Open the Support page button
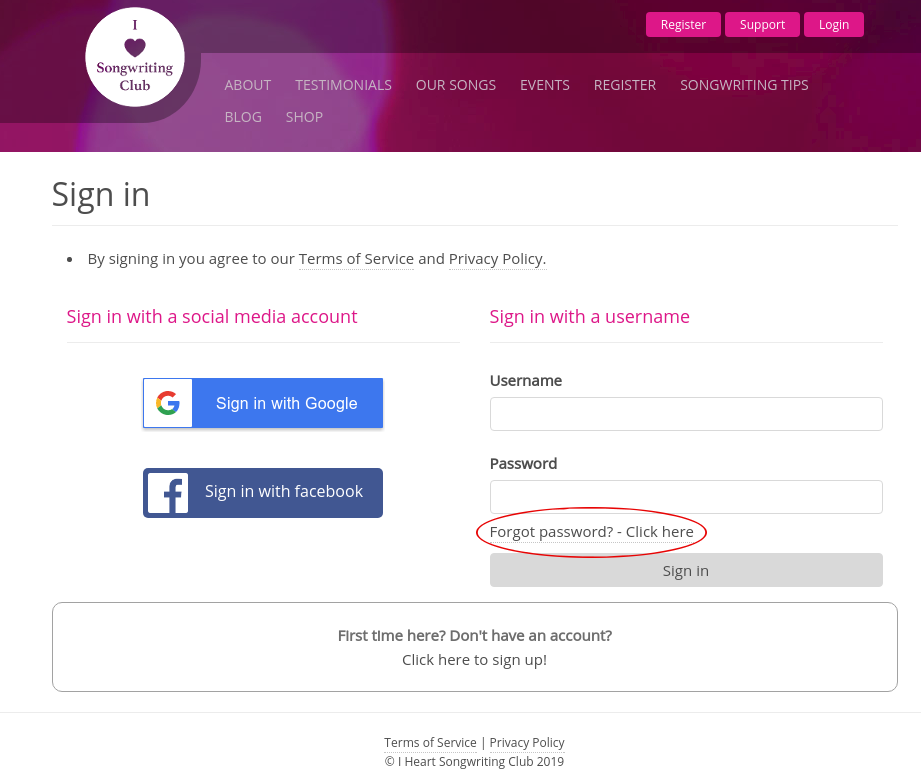921x784 pixels. 762,25
